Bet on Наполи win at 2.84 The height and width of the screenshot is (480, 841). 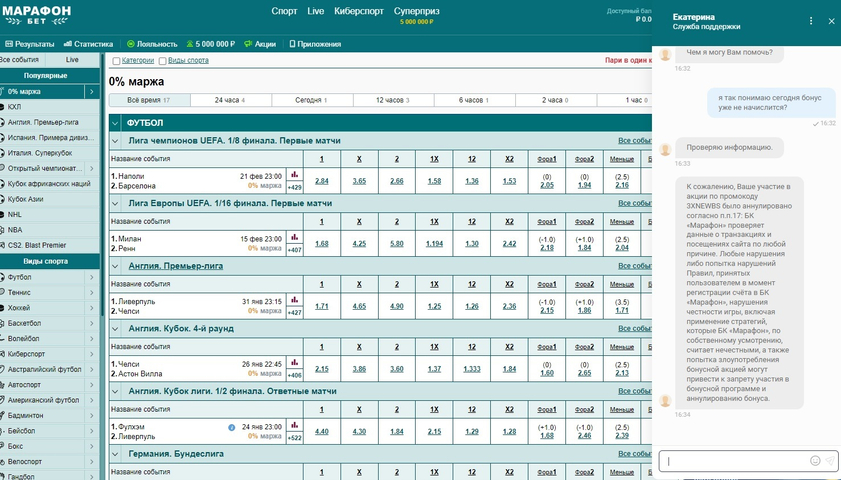tap(322, 181)
